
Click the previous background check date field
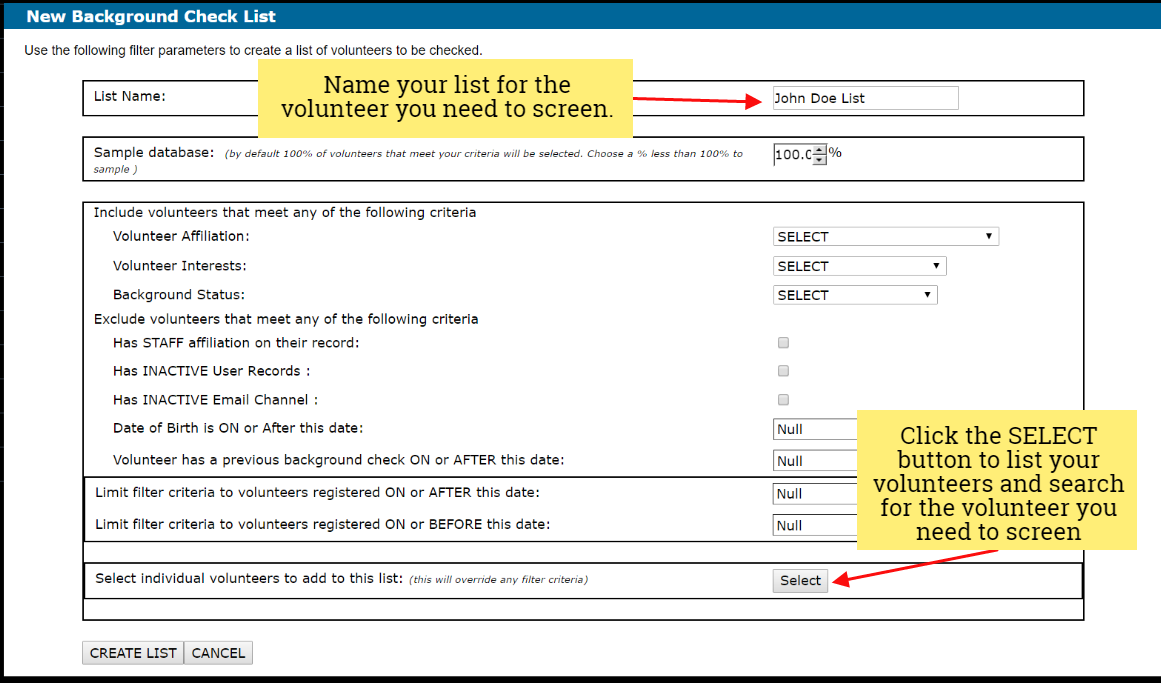tap(815, 461)
